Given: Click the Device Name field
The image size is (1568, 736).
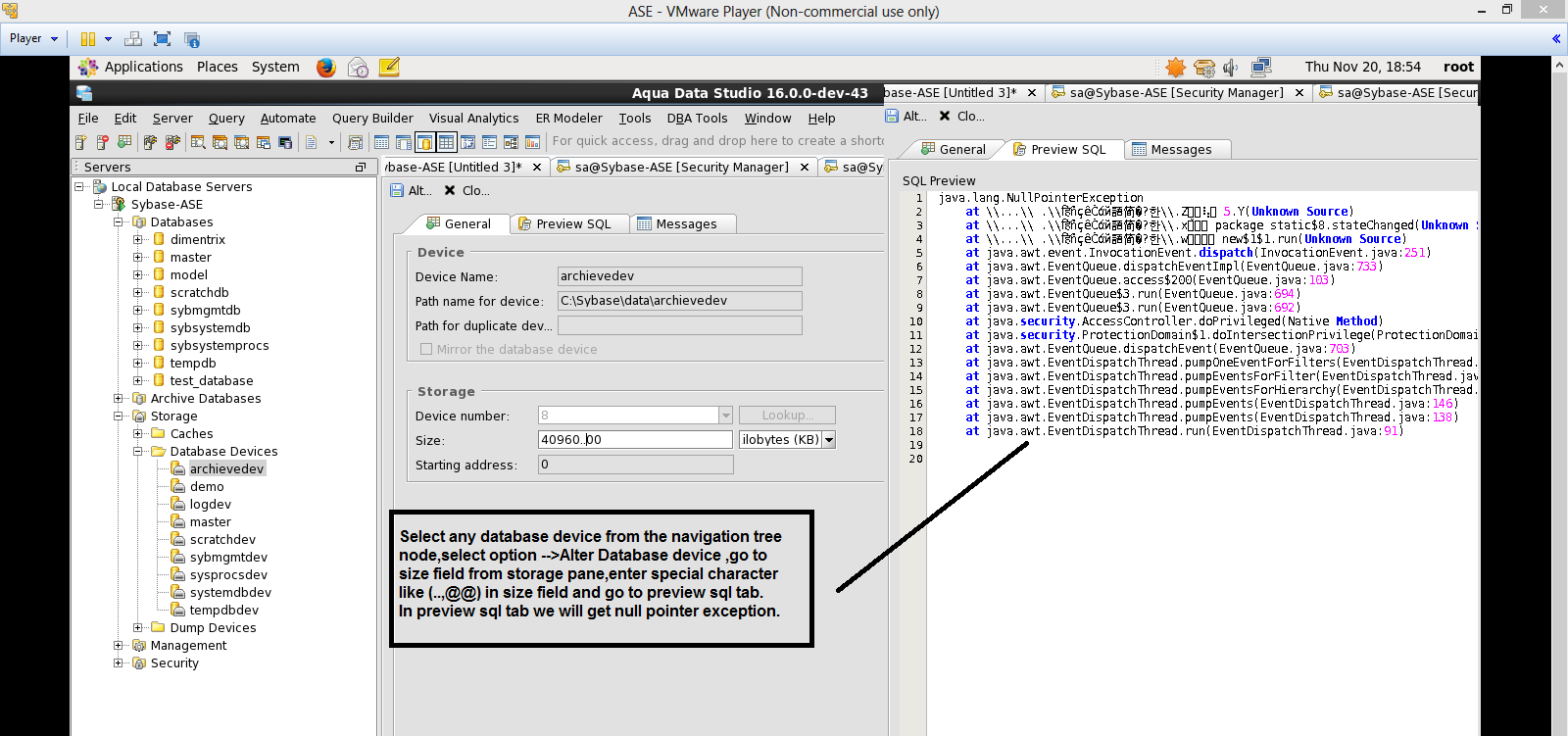Looking at the screenshot, I should 680,276.
